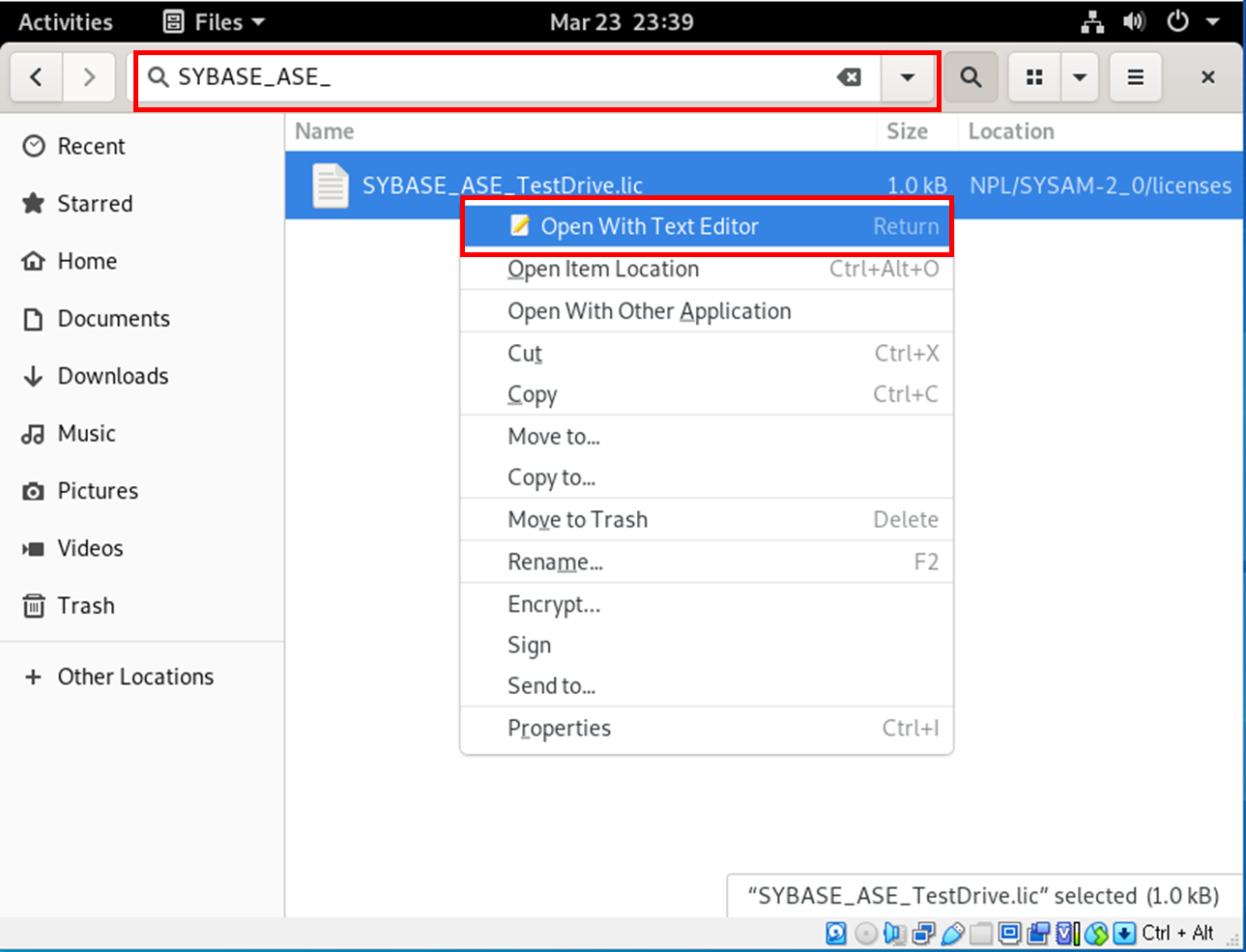This screenshot has width=1246, height=952.
Task: Toggle the search magnifier button
Action: (971, 77)
